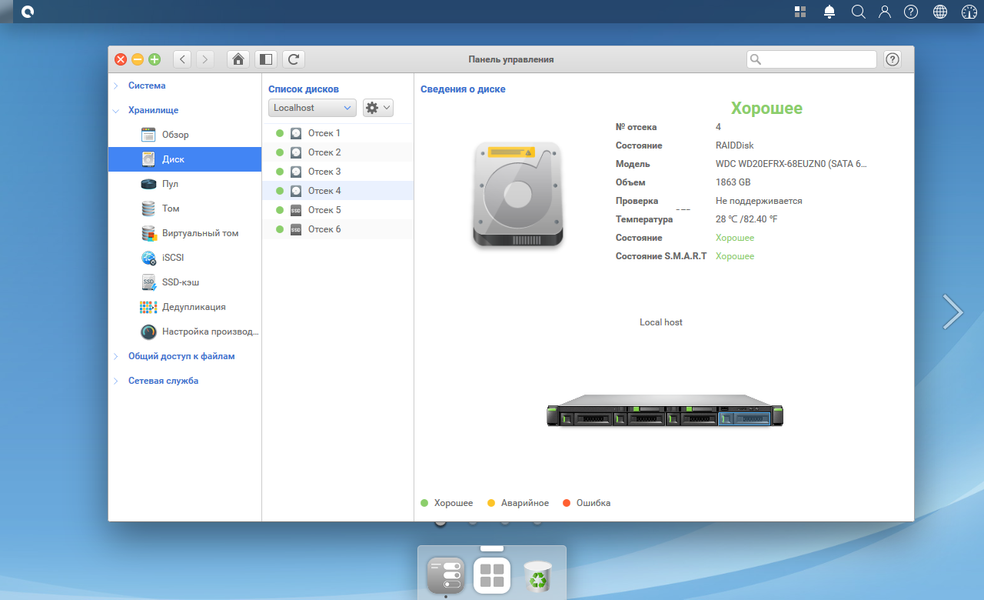Open the user account icon in top bar
This screenshot has height=600, width=984.
tap(884, 12)
